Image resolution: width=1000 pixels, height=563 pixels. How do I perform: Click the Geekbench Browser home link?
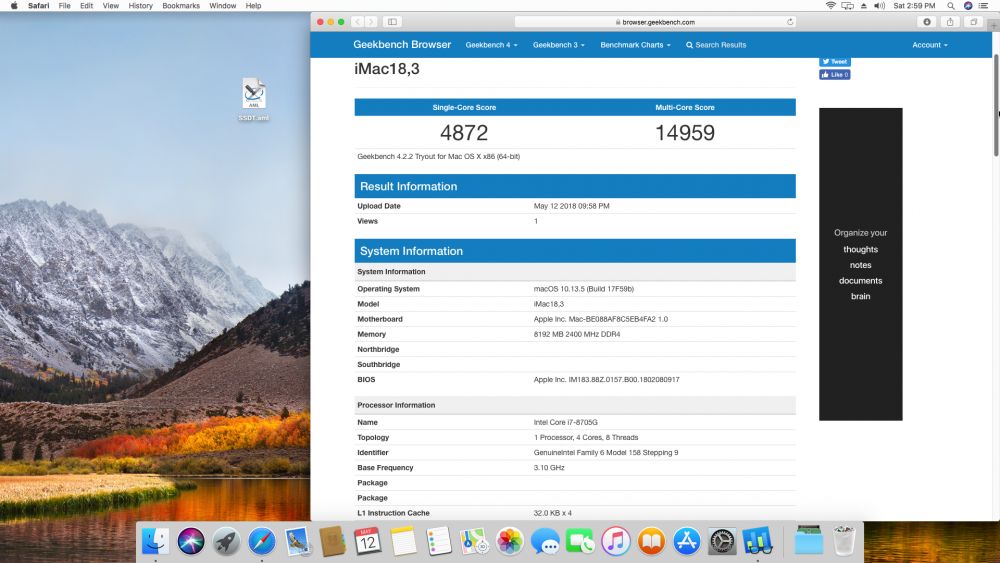[x=402, y=45]
